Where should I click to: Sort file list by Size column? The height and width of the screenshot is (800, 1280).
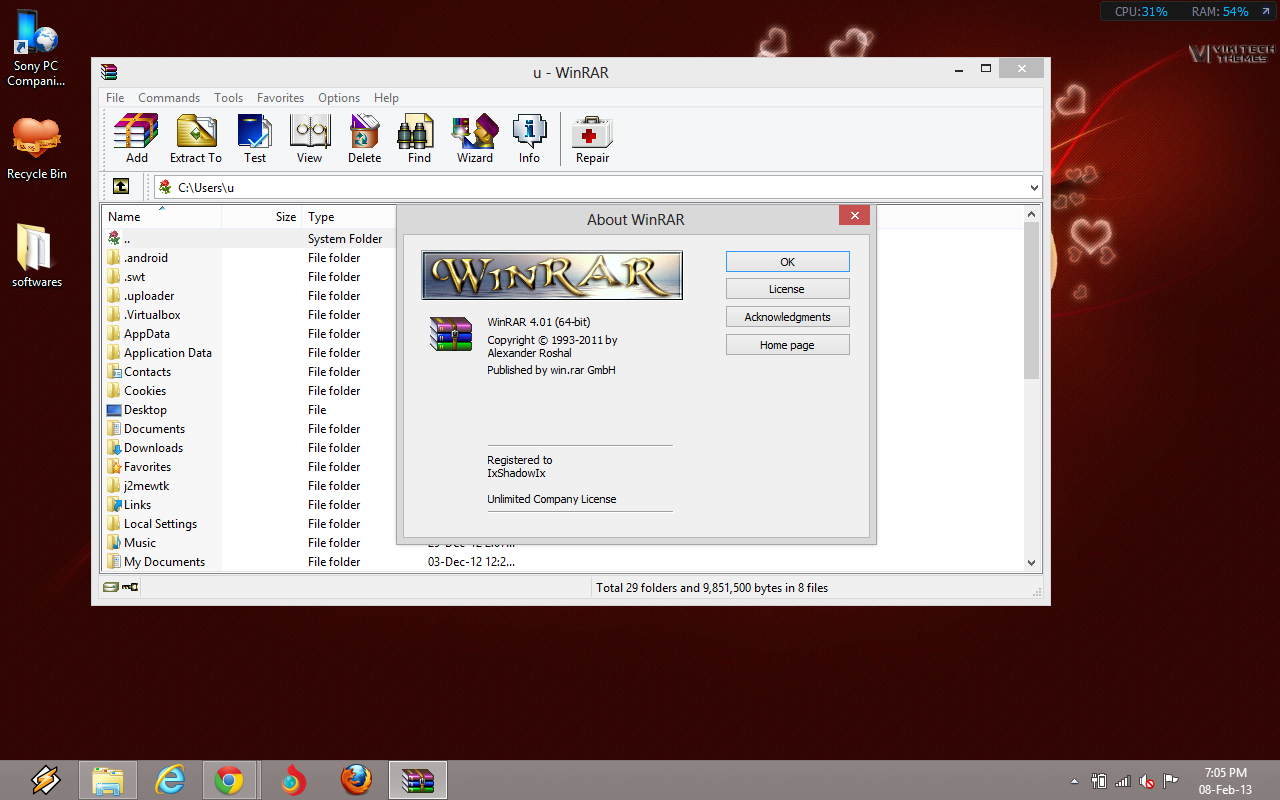coord(262,217)
